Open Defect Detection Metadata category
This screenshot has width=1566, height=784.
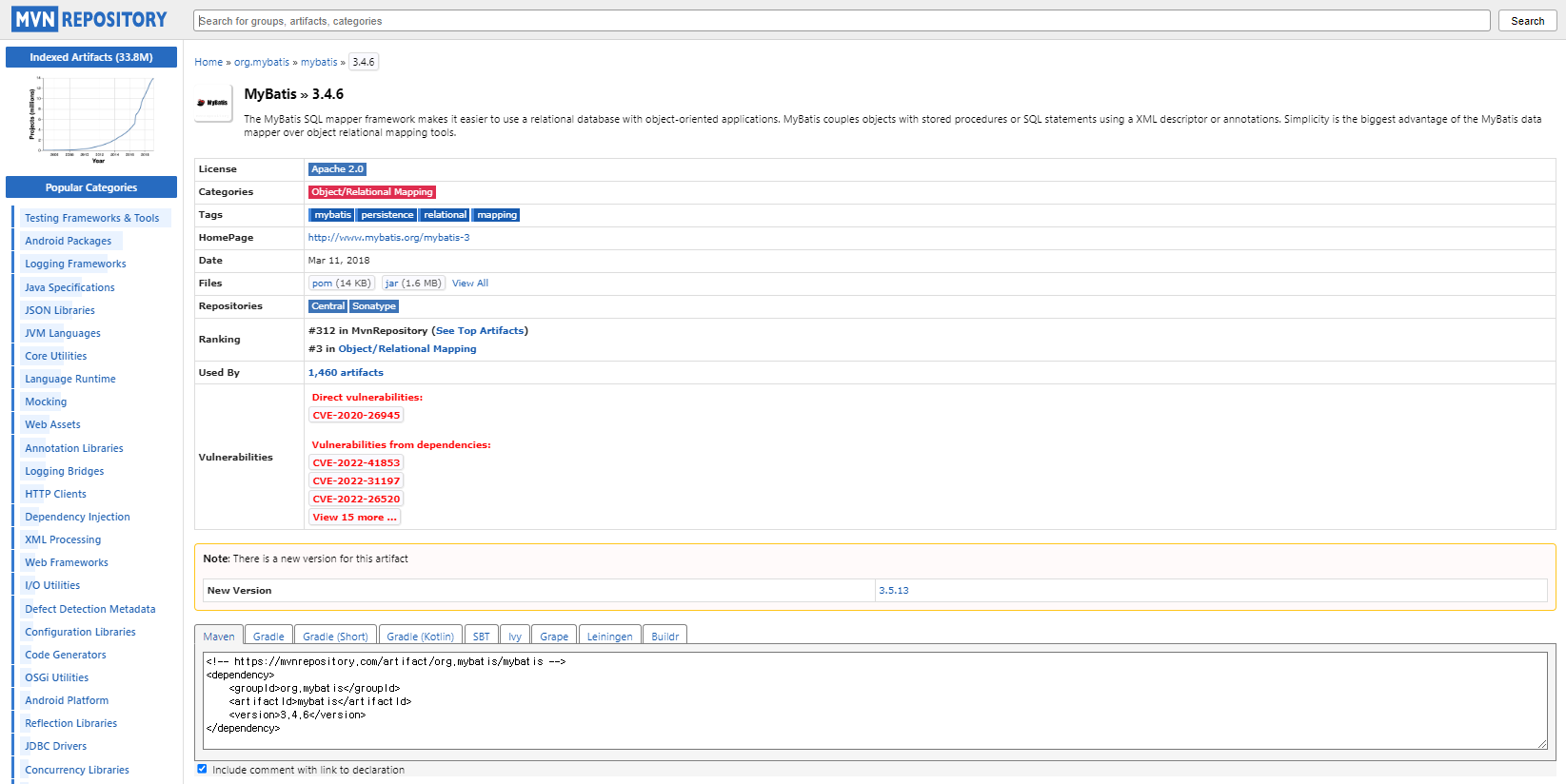[x=90, y=609]
